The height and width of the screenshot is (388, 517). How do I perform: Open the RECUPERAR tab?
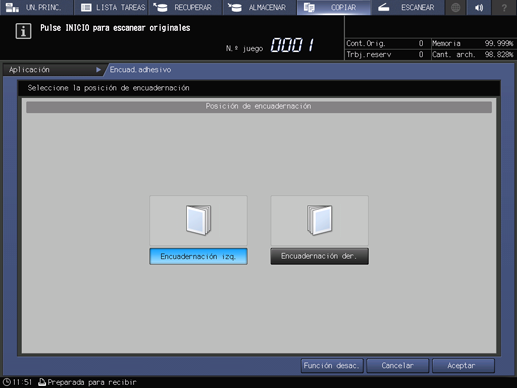(185, 7)
